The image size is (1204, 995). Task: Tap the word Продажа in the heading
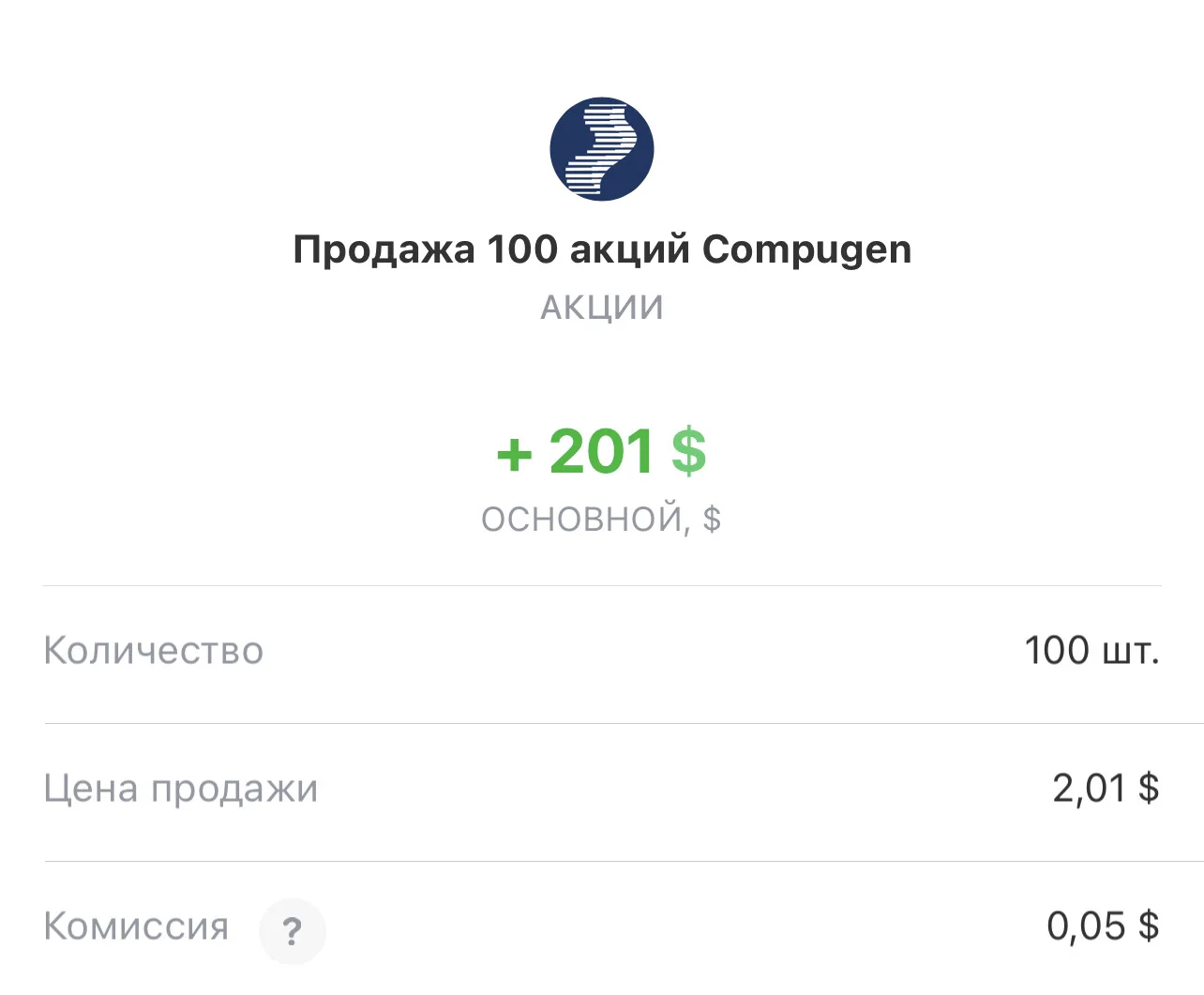[384, 251]
